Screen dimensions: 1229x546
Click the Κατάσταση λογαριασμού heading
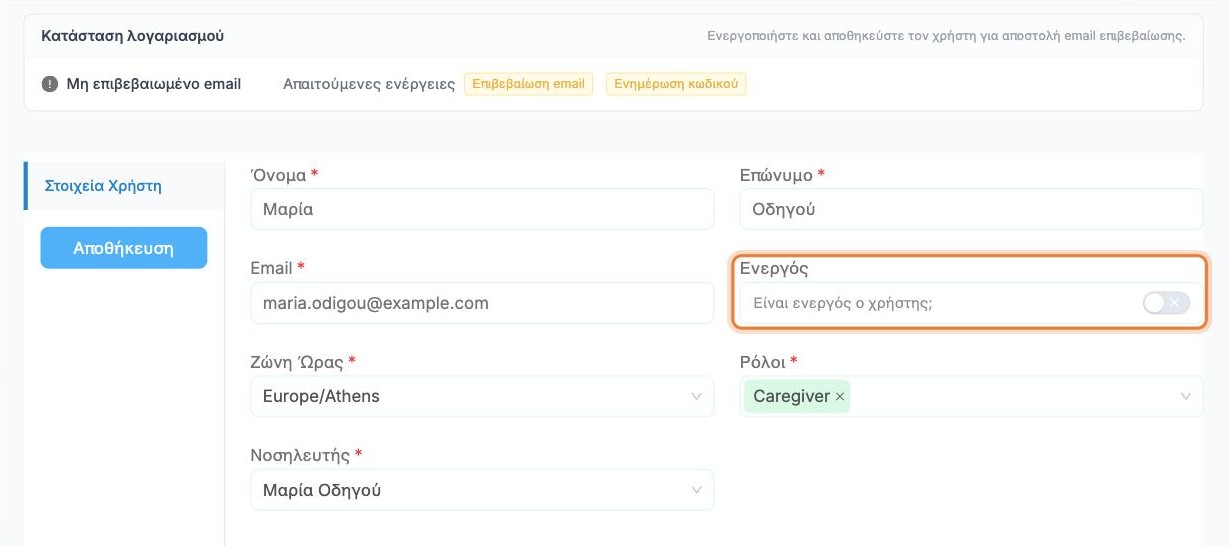[x=133, y=36]
